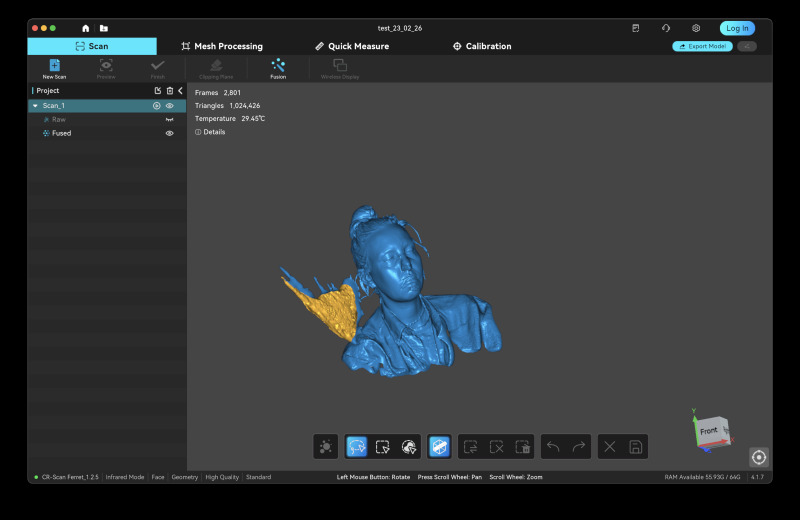Start a New Scan
The height and width of the screenshot is (520, 800).
coord(54,69)
